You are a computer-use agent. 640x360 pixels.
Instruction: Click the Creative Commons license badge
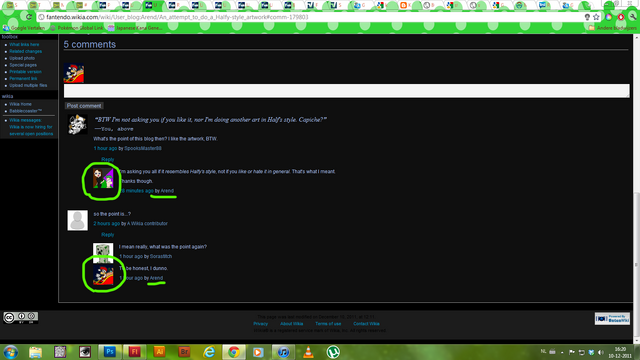pyautogui.click(x=21, y=318)
